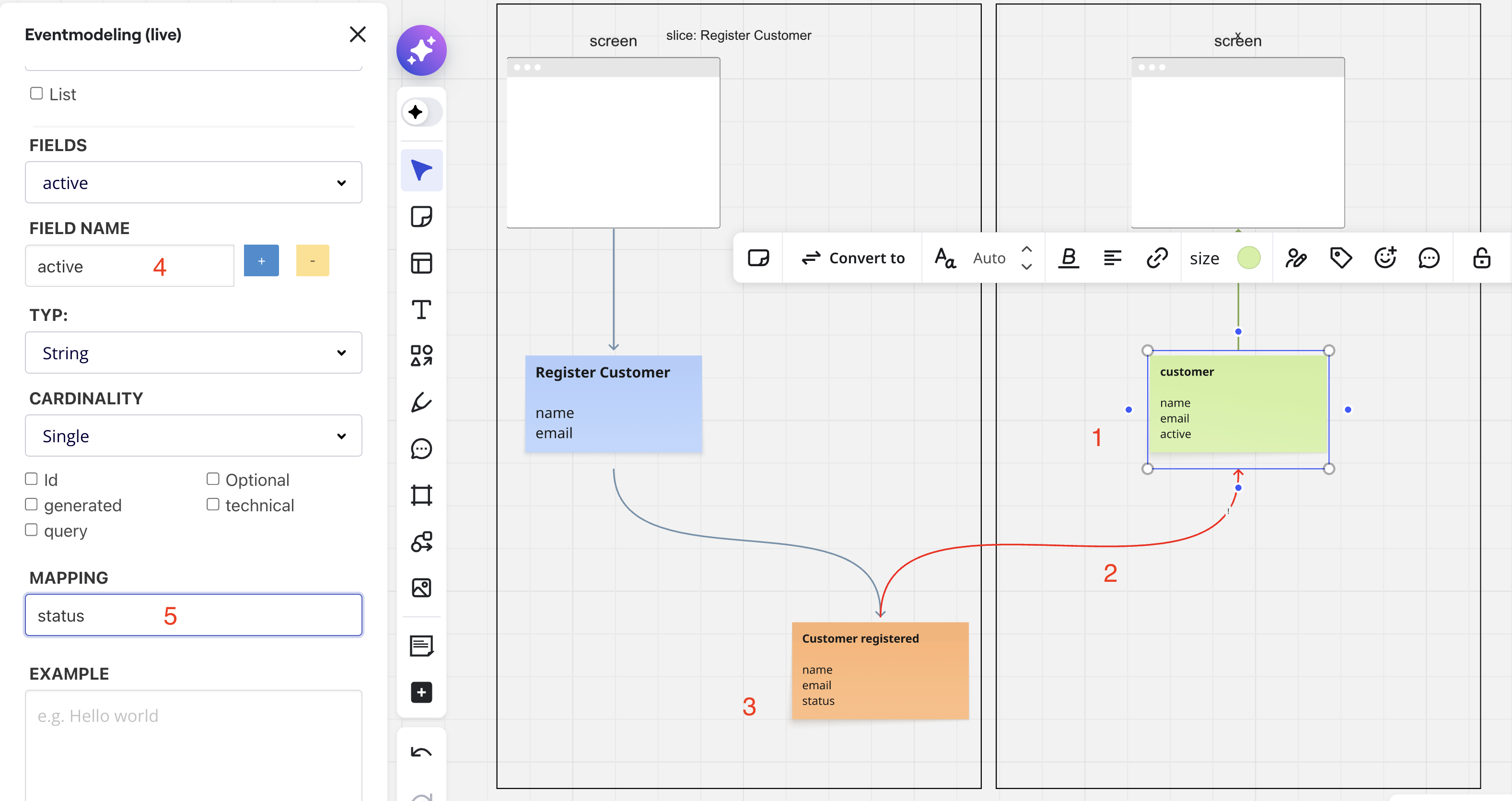Click the green color swatch
The height and width of the screenshot is (801, 1512).
[1248, 258]
